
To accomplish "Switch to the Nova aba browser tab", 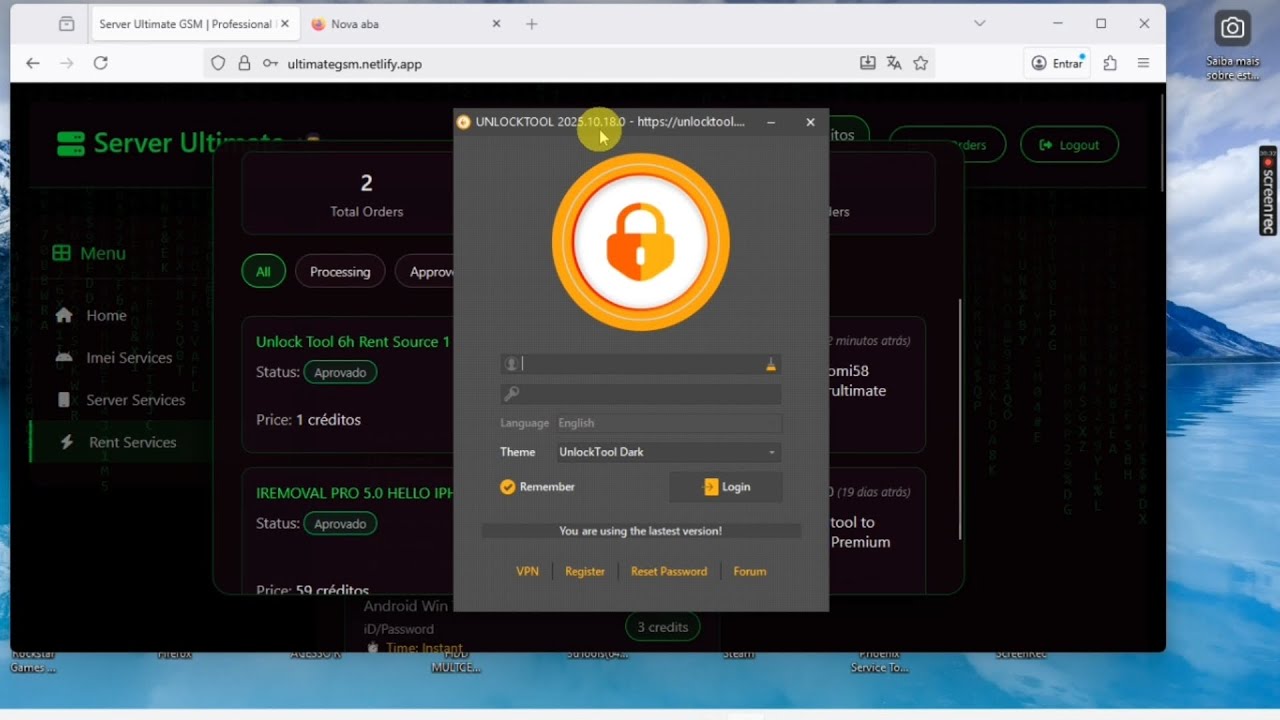I will pos(355,24).
